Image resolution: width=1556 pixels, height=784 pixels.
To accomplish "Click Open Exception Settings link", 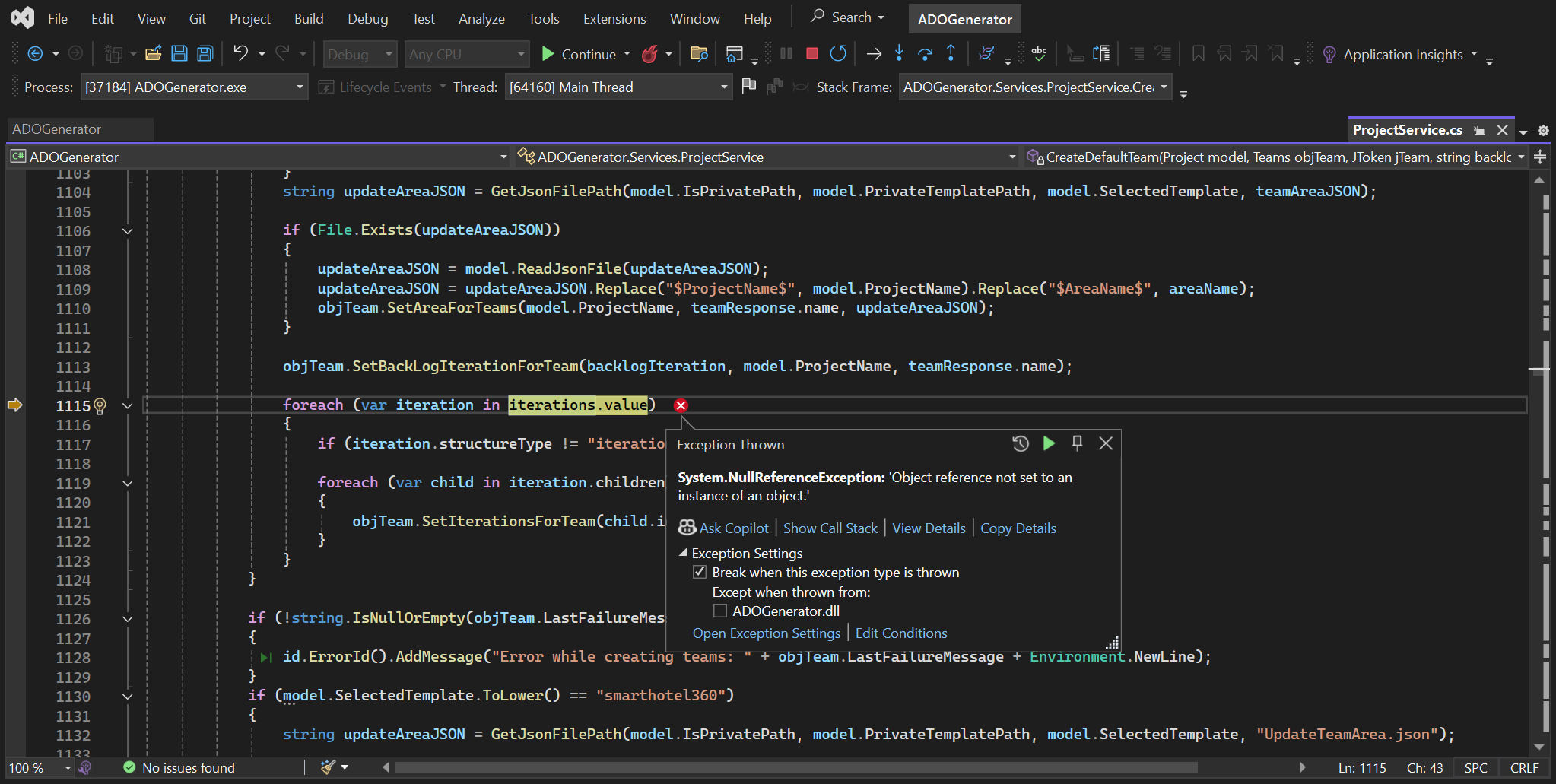I will click(x=767, y=633).
